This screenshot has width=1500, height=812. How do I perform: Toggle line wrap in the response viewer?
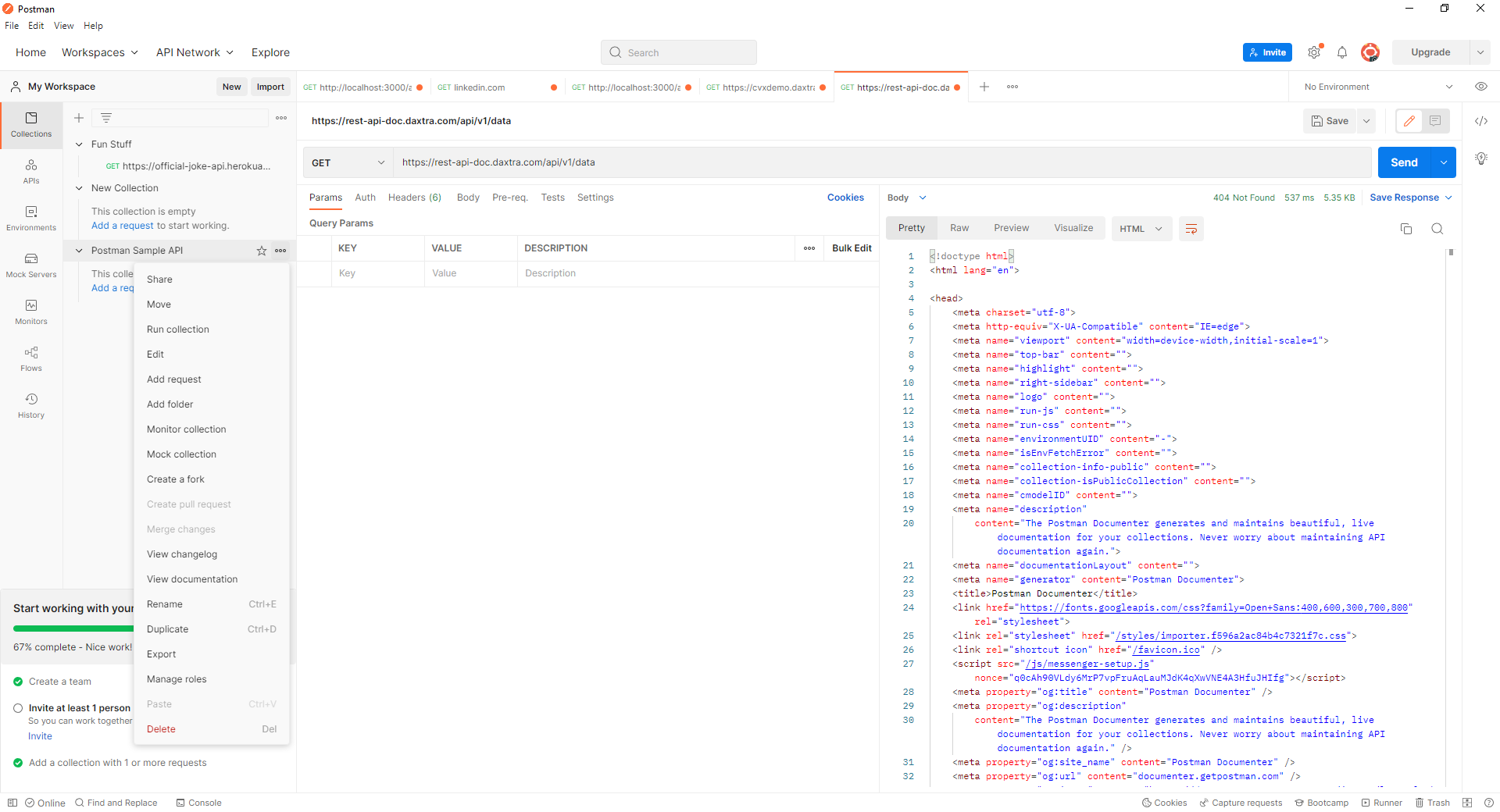pyautogui.click(x=1191, y=229)
